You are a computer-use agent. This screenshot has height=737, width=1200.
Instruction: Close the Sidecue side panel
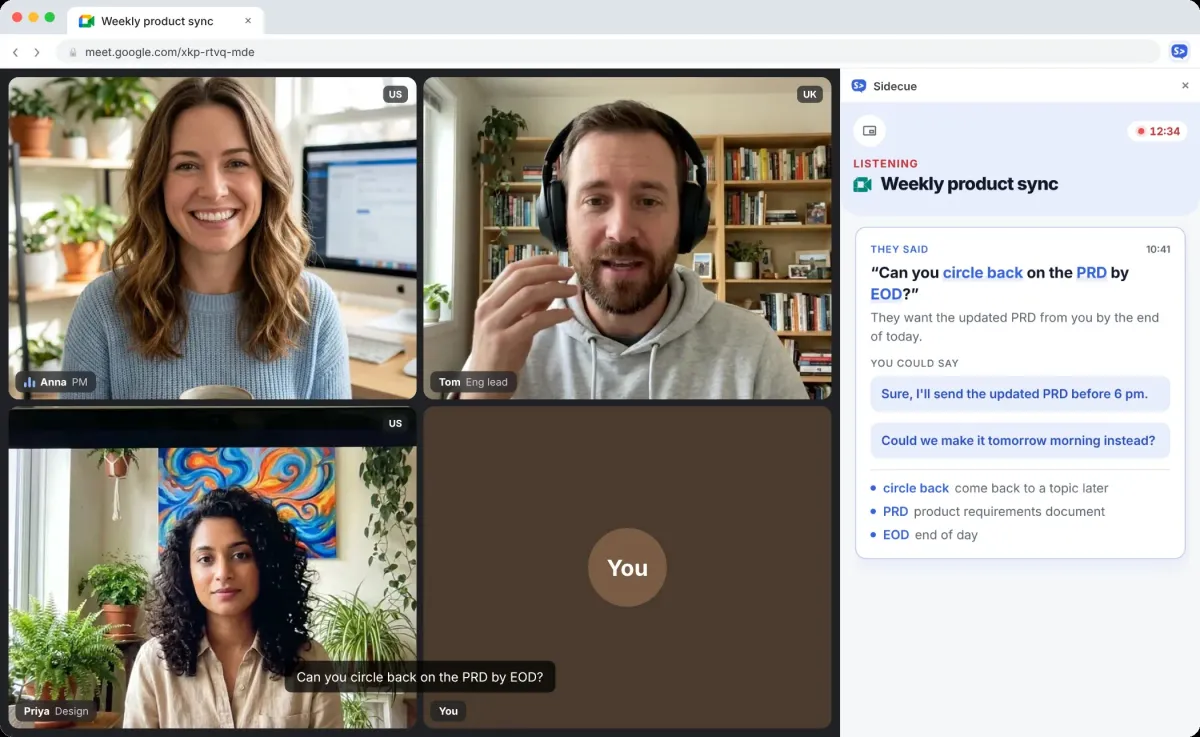[x=1185, y=86]
